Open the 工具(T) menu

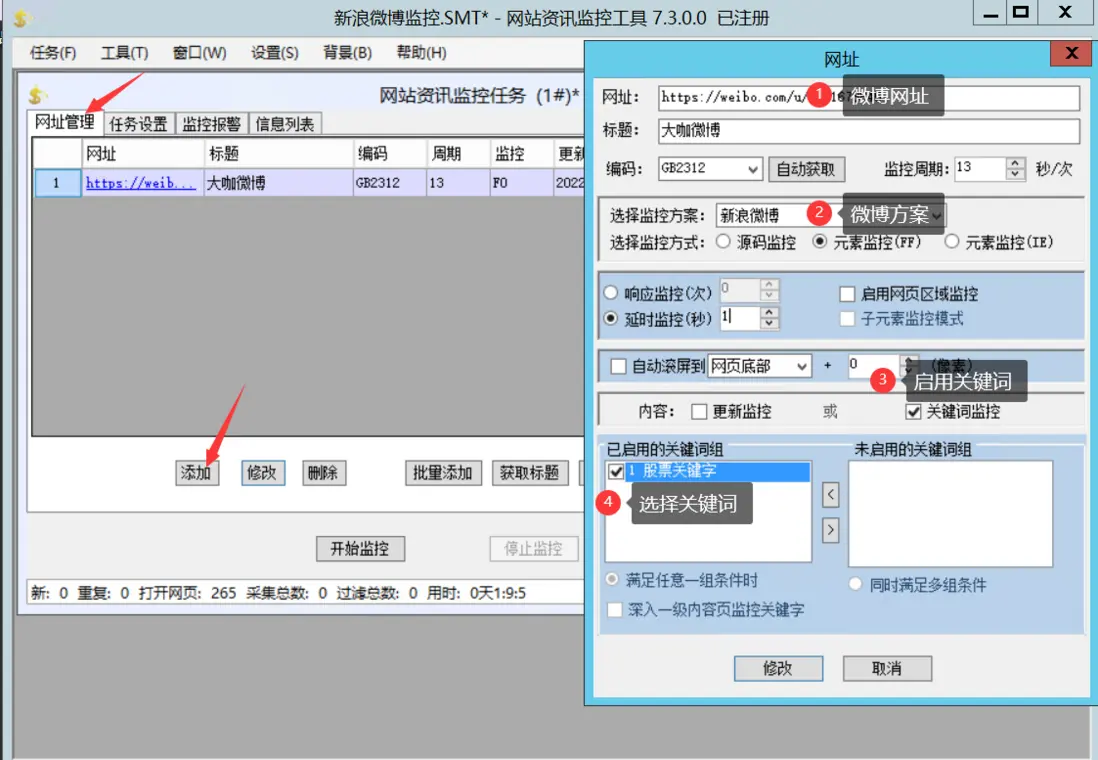(127, 53)
